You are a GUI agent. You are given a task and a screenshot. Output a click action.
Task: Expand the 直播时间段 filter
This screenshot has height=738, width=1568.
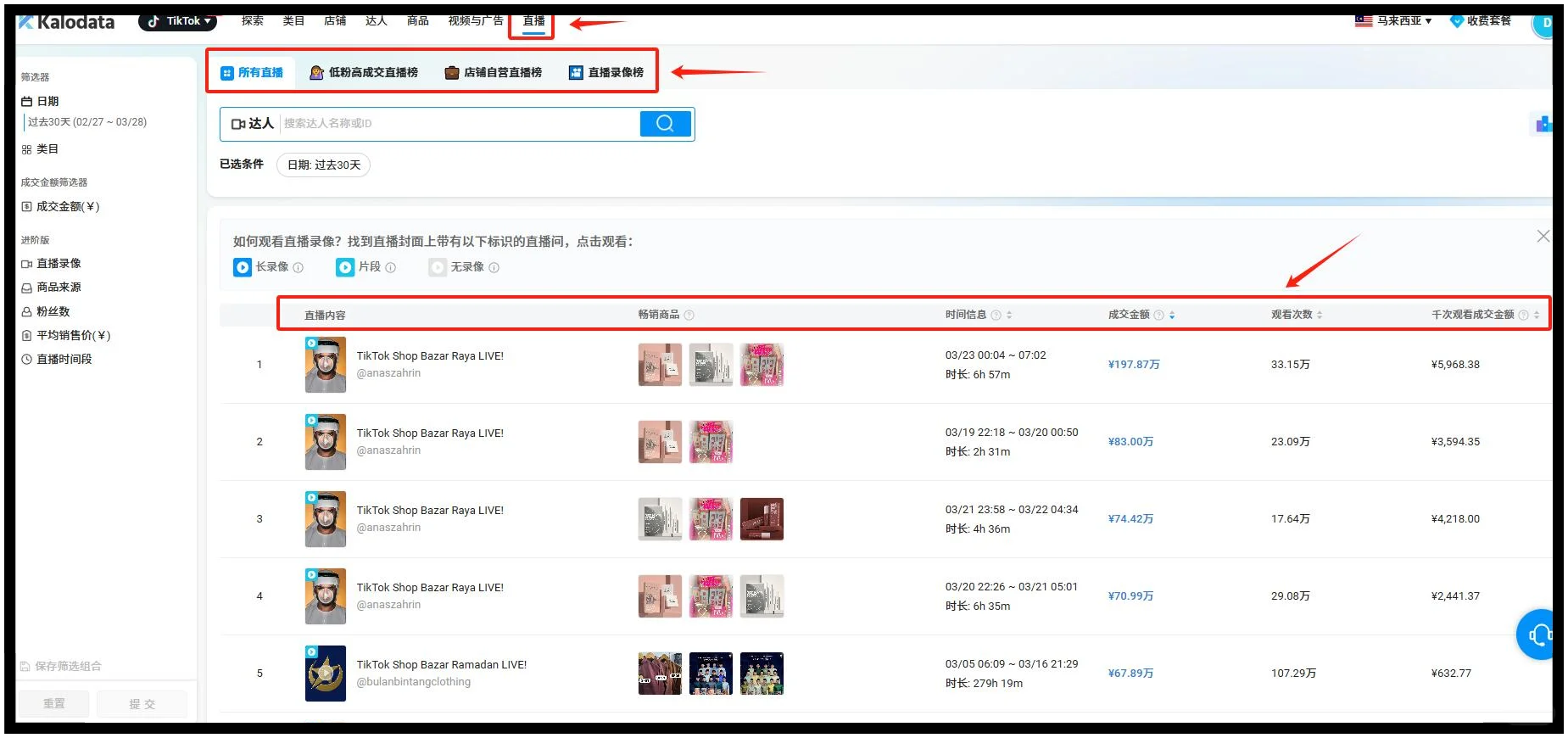tap(56, 359)
